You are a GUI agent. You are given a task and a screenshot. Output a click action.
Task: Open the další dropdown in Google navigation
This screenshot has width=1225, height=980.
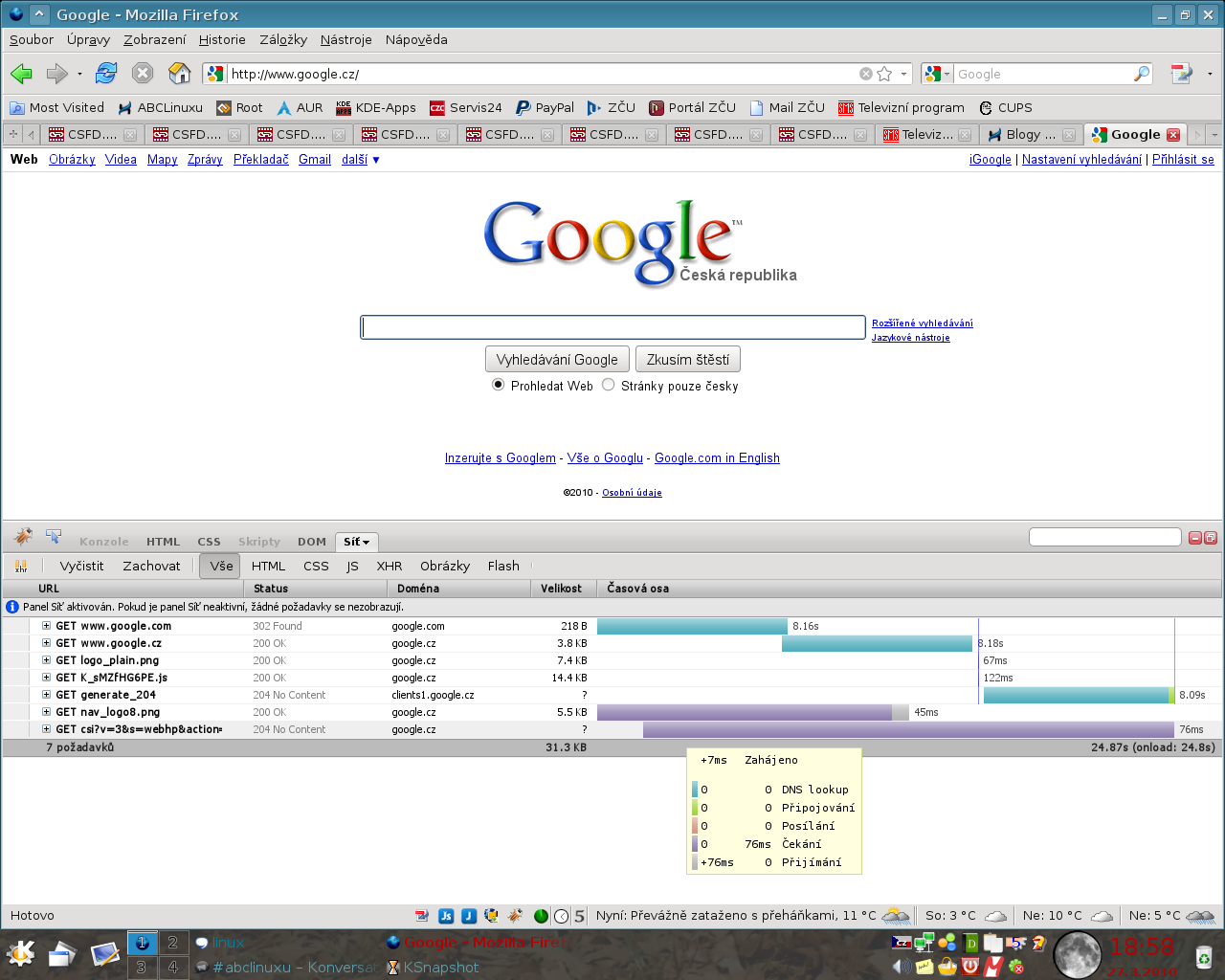[x=361, y=160]
